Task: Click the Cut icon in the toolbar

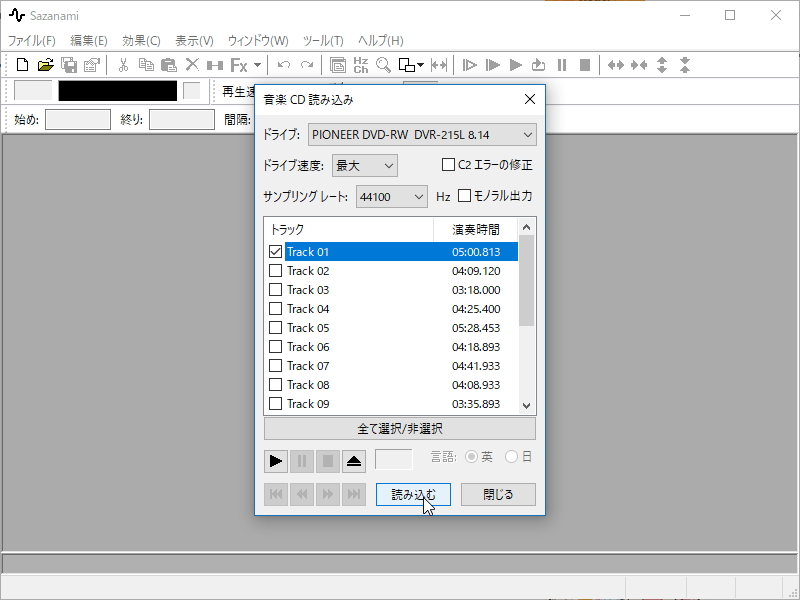Action: (x=124, y=64)
